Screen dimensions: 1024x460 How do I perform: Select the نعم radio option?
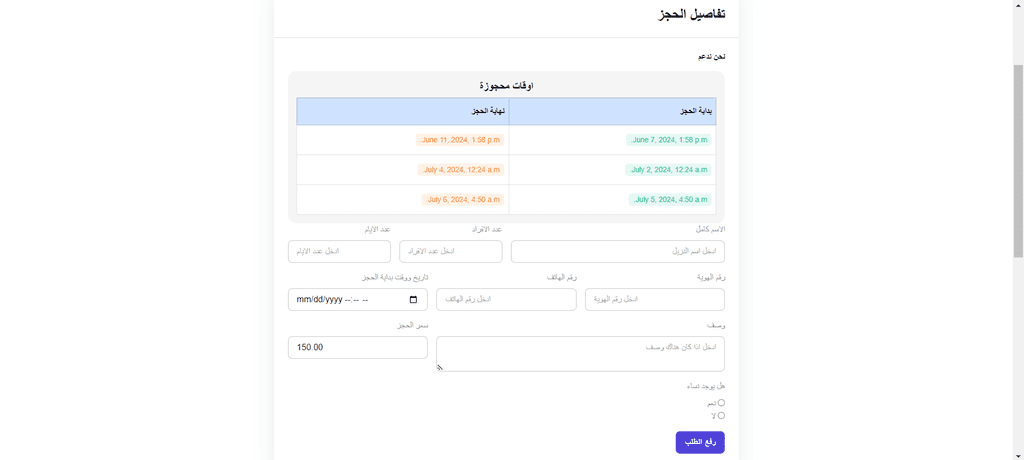pyautogui.click(x=722, y=403)
